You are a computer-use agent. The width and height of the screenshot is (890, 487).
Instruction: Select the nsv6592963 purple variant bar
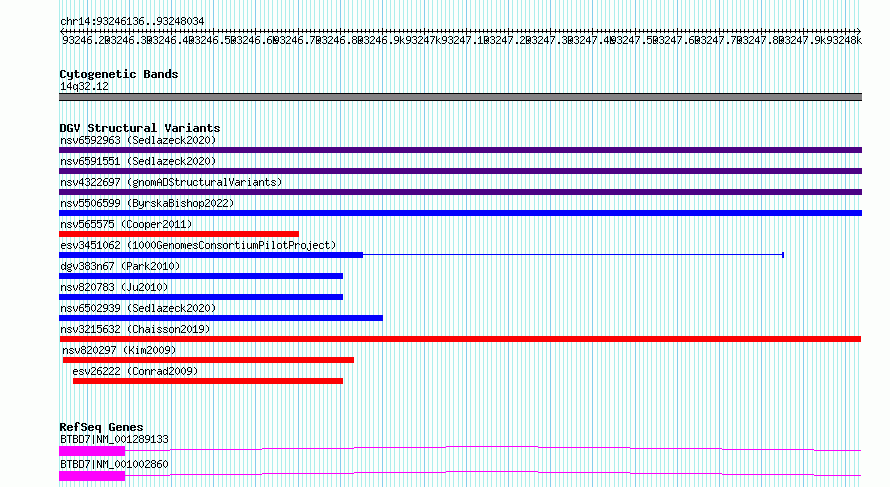pyautogui.click(x=460, y=150)
